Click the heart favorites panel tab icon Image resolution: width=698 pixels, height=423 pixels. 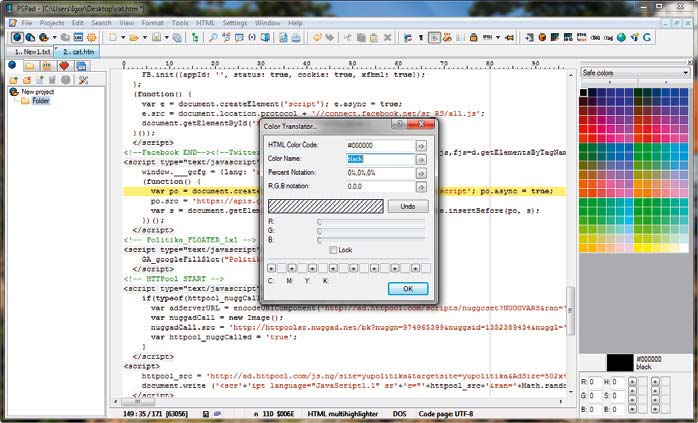coord(64,66)
